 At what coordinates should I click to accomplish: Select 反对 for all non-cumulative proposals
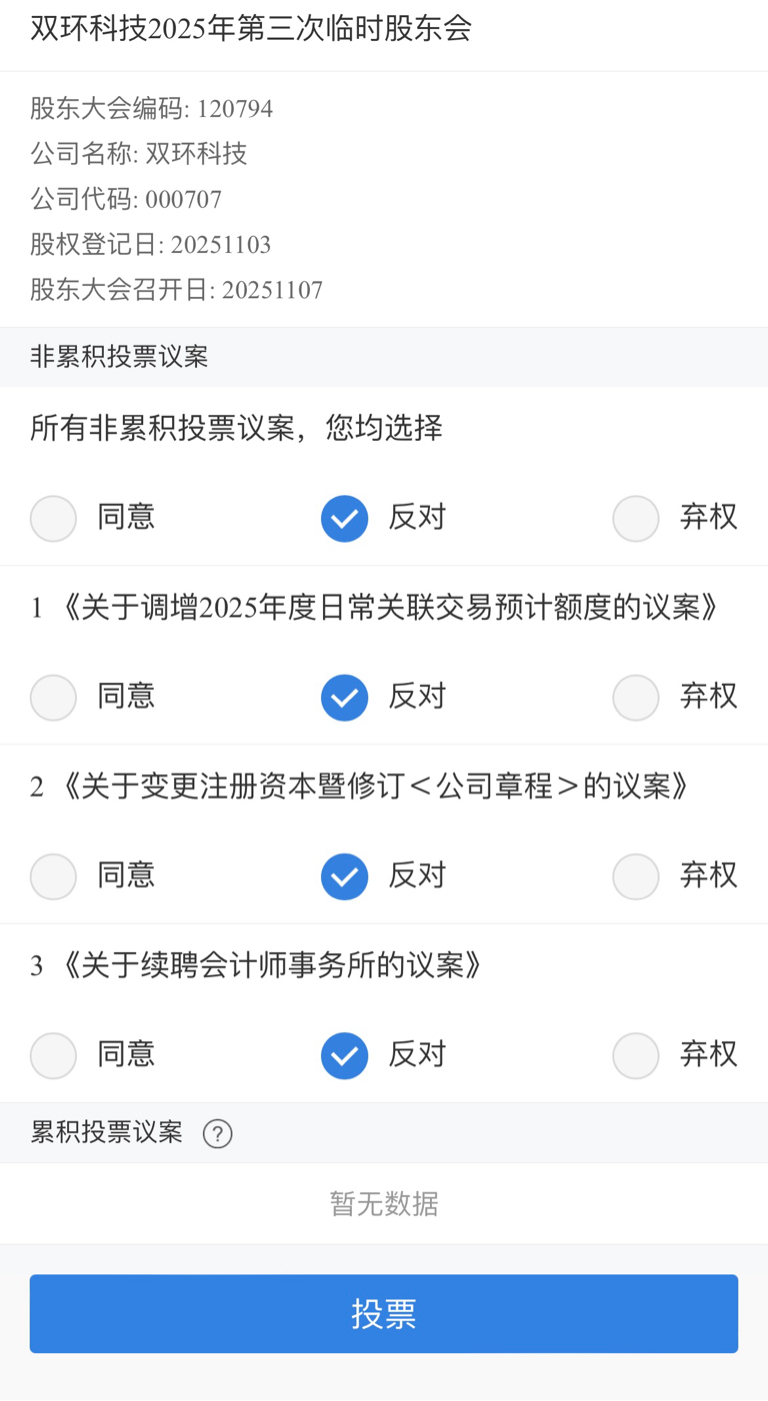(344, 518)
